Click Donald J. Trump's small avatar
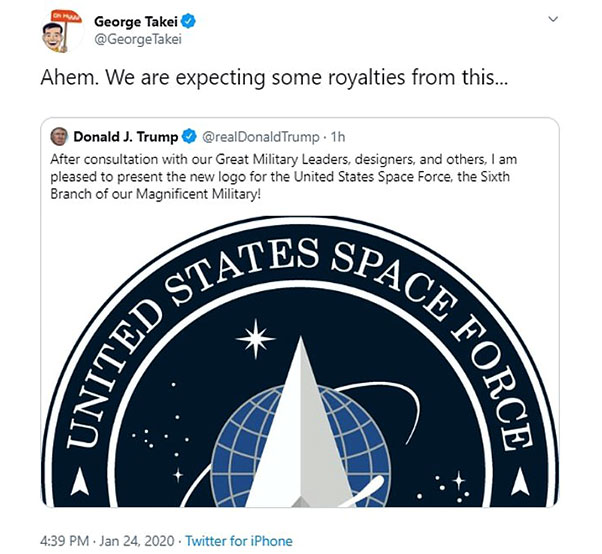Screen dimensions: 602x554 pos(59,137)
